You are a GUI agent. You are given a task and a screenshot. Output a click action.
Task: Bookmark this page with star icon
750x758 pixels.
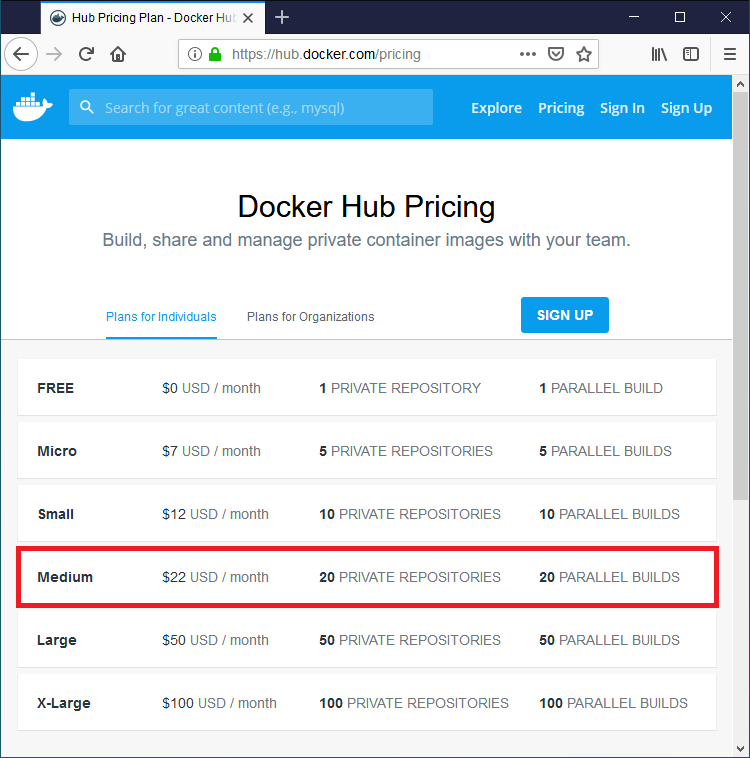(584, 54)
